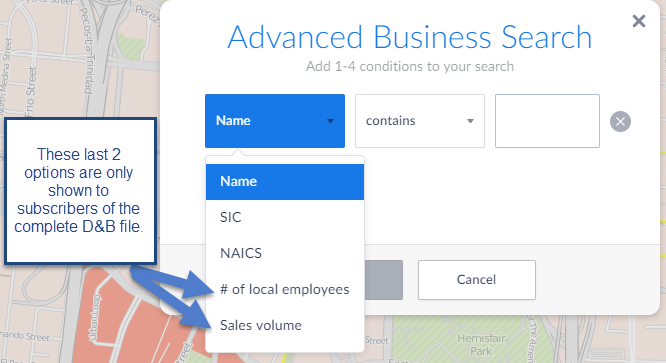Click the Cancel button
Image resolution: width=666 pixels, height=363 pixels.
click(477, 280)
